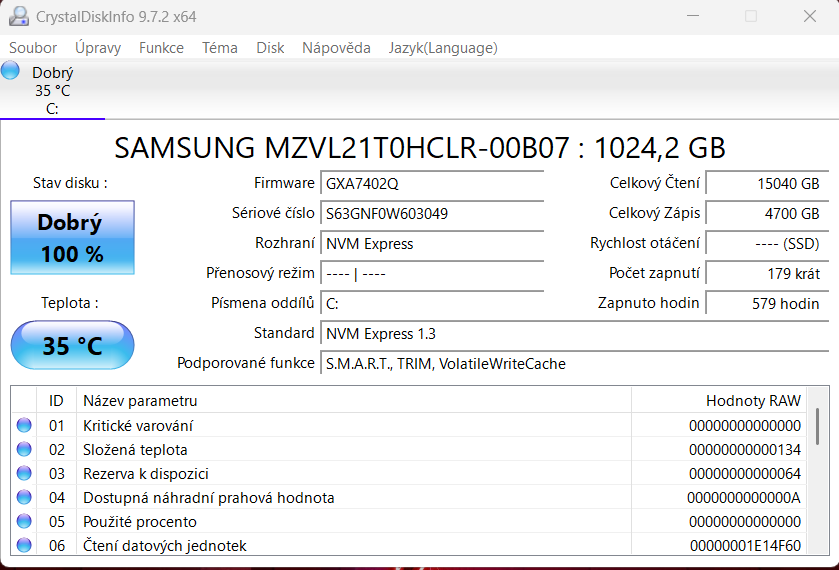Click the Přenosový režim field
The image size is (839, 570).
tap(432, 274)
